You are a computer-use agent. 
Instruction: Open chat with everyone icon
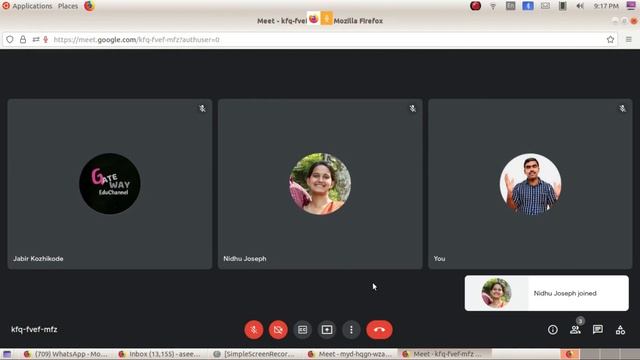598,329
